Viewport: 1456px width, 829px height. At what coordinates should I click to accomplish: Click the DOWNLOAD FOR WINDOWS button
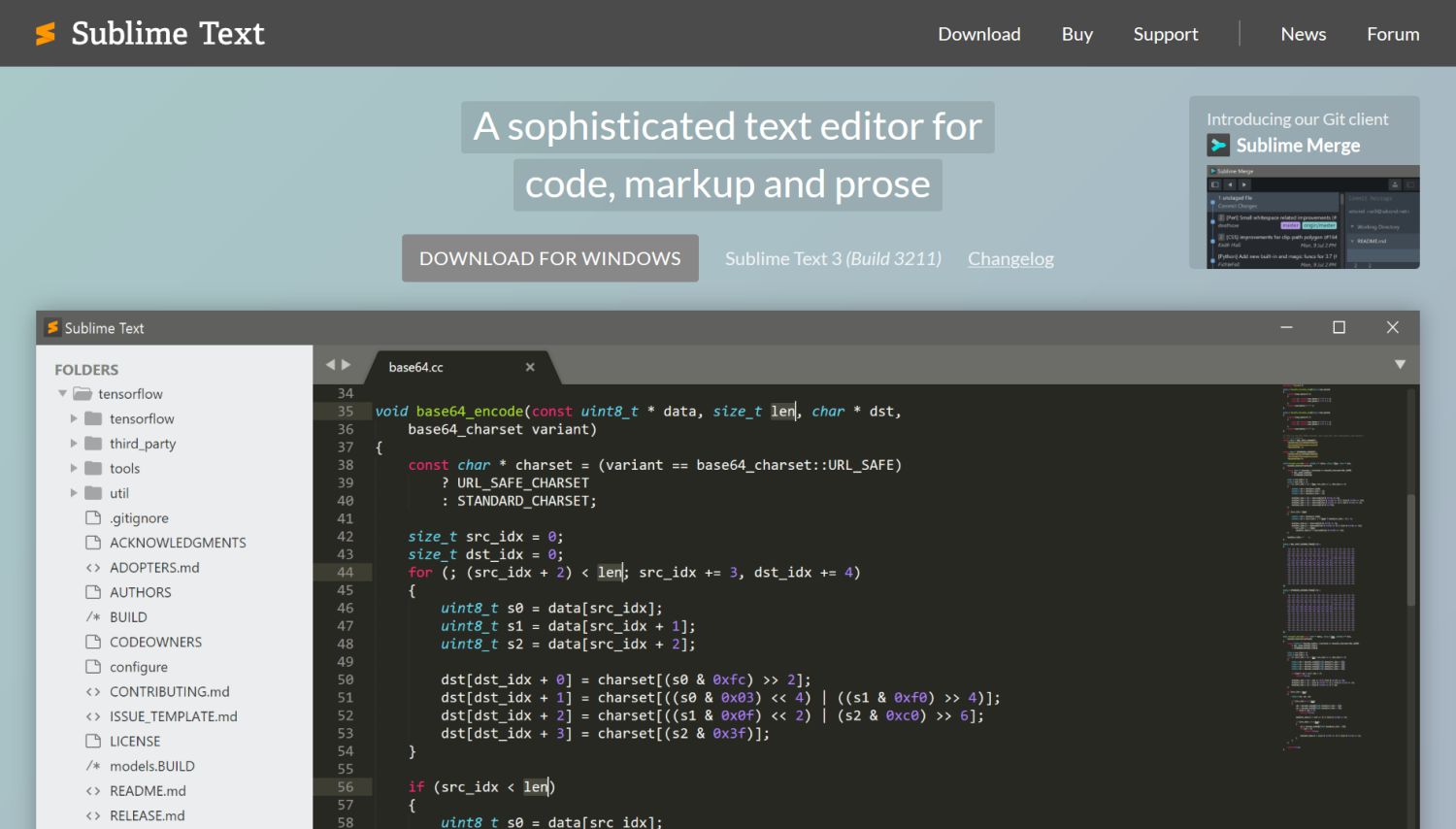click(549, 258)
